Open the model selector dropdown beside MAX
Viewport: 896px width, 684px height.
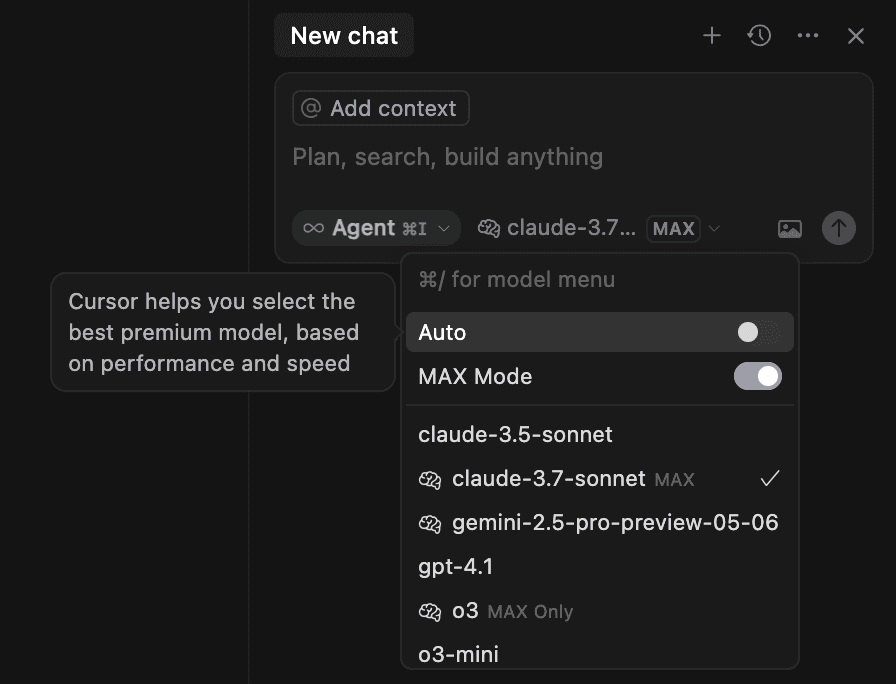click(715, 228)
